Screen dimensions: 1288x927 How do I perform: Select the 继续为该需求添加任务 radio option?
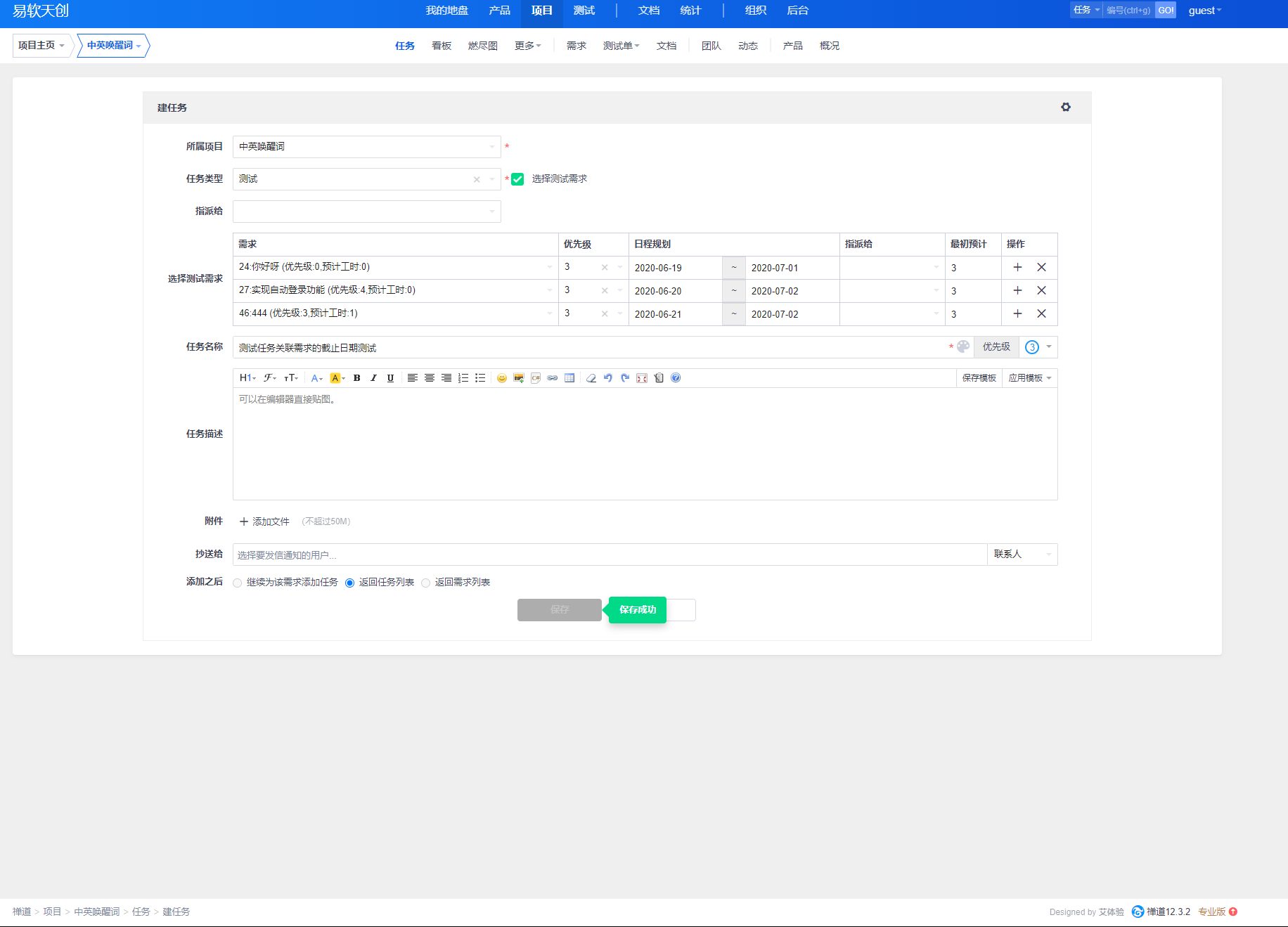tap(238, 583)
